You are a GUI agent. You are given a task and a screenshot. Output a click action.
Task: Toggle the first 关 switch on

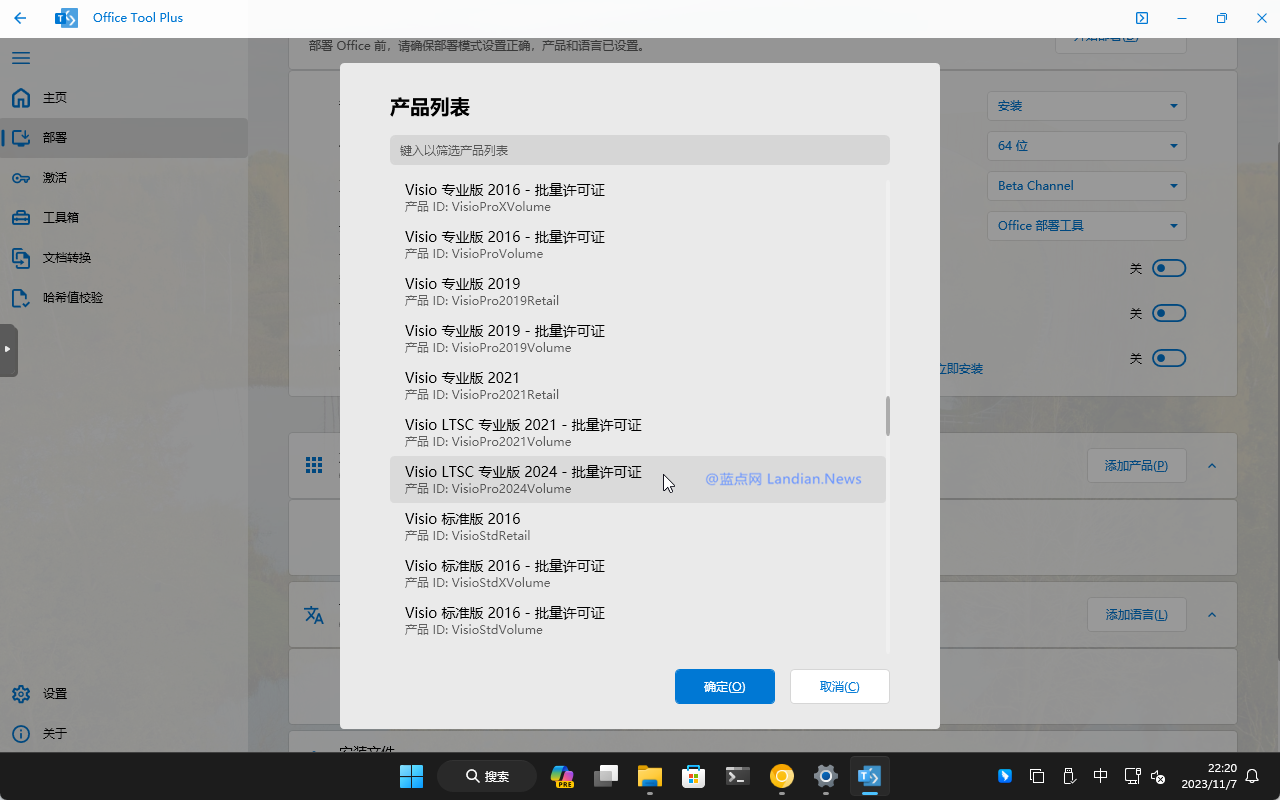coord(1168,268)
